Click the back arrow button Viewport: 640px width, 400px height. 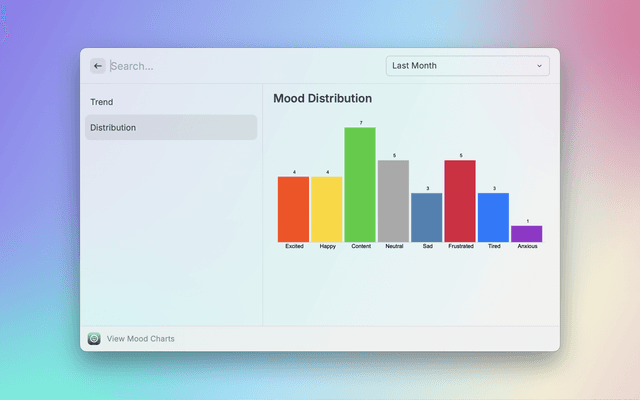click(98, 66)
